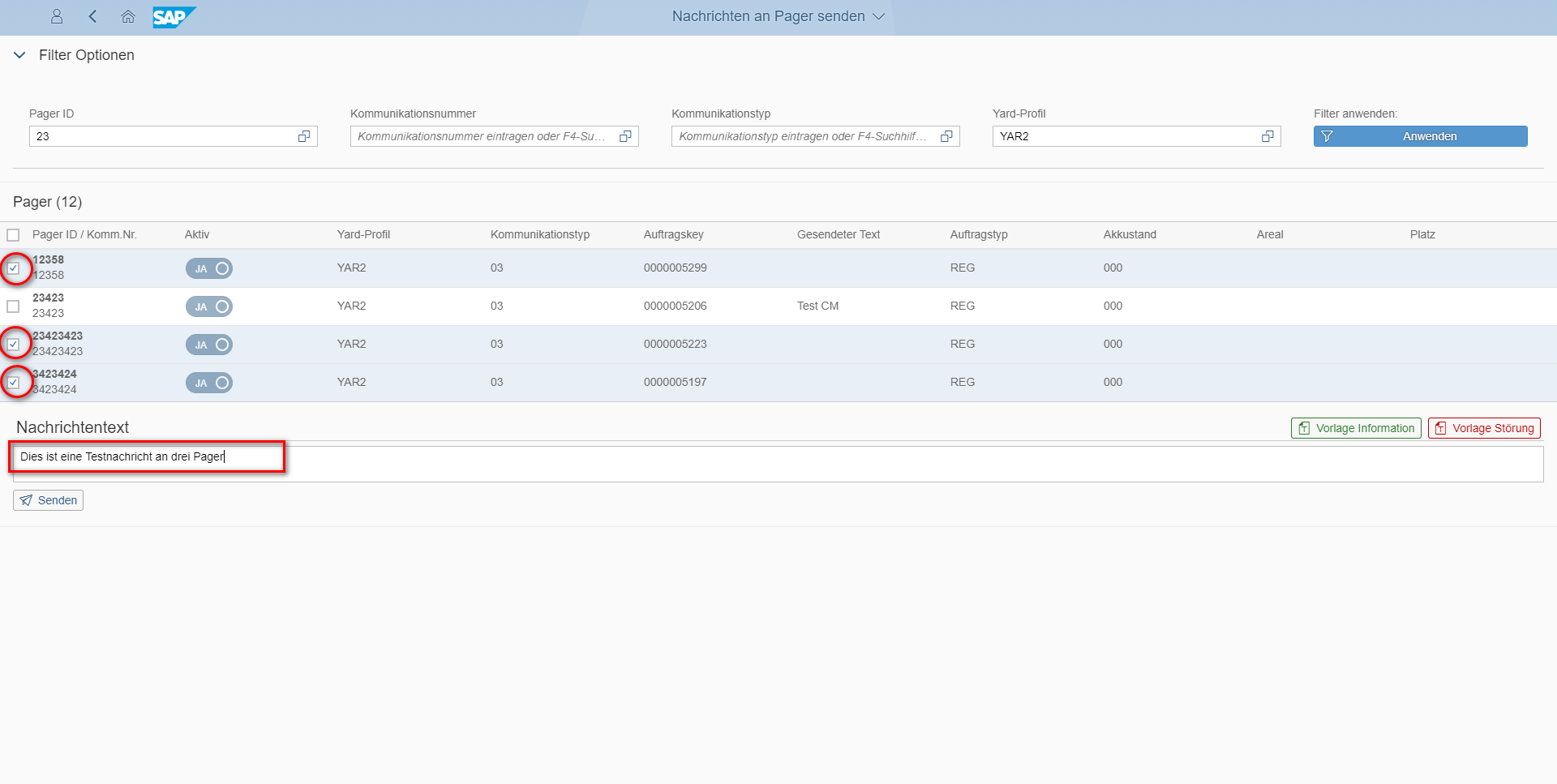The image size is (1557, 784).
Task: Uncheck pager 12358 row checkbox
Action: 13,268
